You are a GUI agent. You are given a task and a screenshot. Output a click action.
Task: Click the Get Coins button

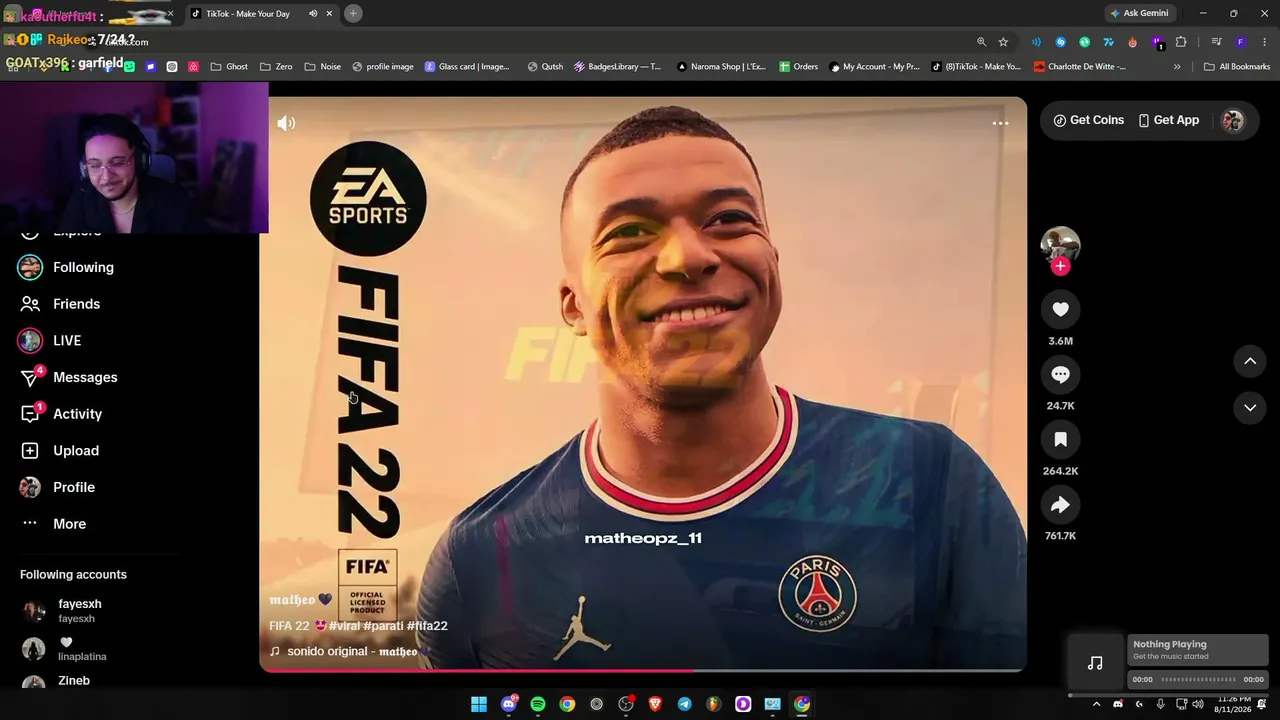point(1088,120)
